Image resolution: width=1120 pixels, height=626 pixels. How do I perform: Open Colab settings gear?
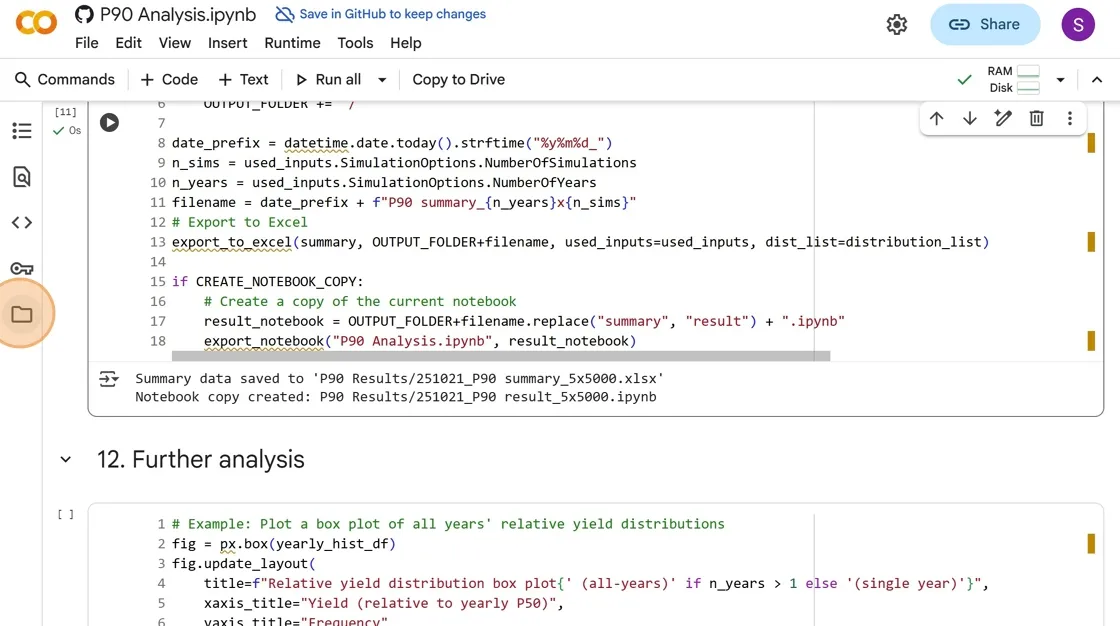tap(897, 25)
